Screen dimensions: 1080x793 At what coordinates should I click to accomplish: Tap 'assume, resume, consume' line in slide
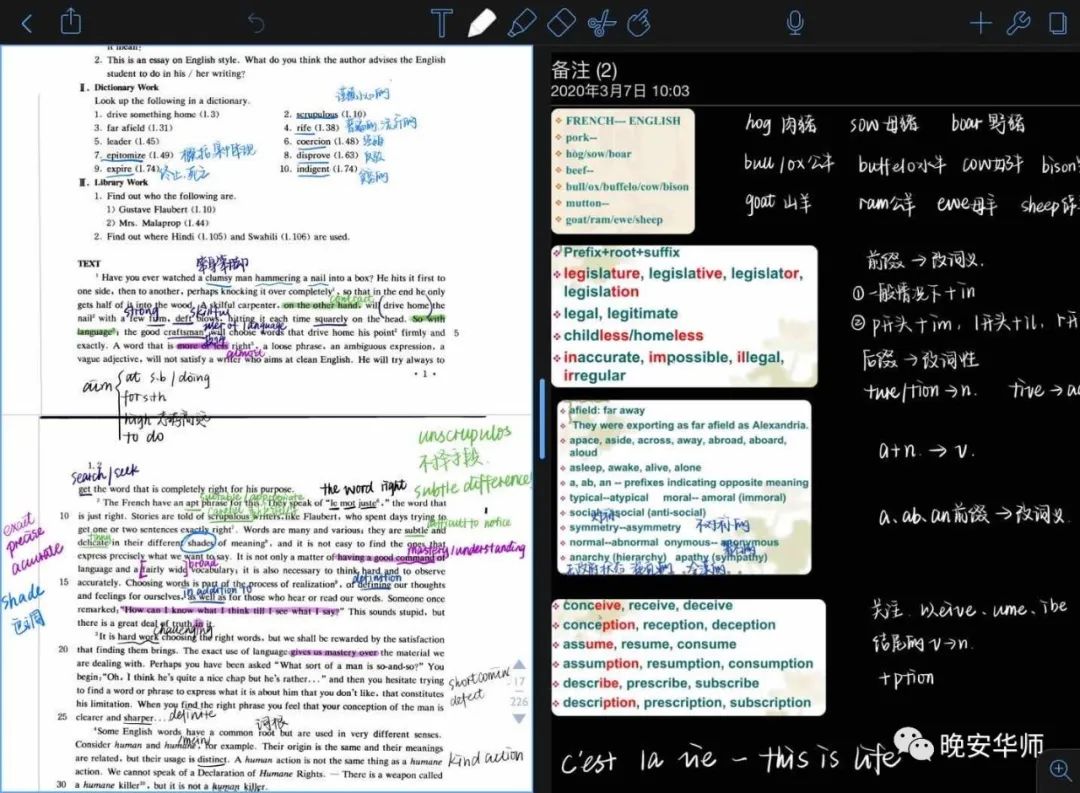(x=650, y=644)
